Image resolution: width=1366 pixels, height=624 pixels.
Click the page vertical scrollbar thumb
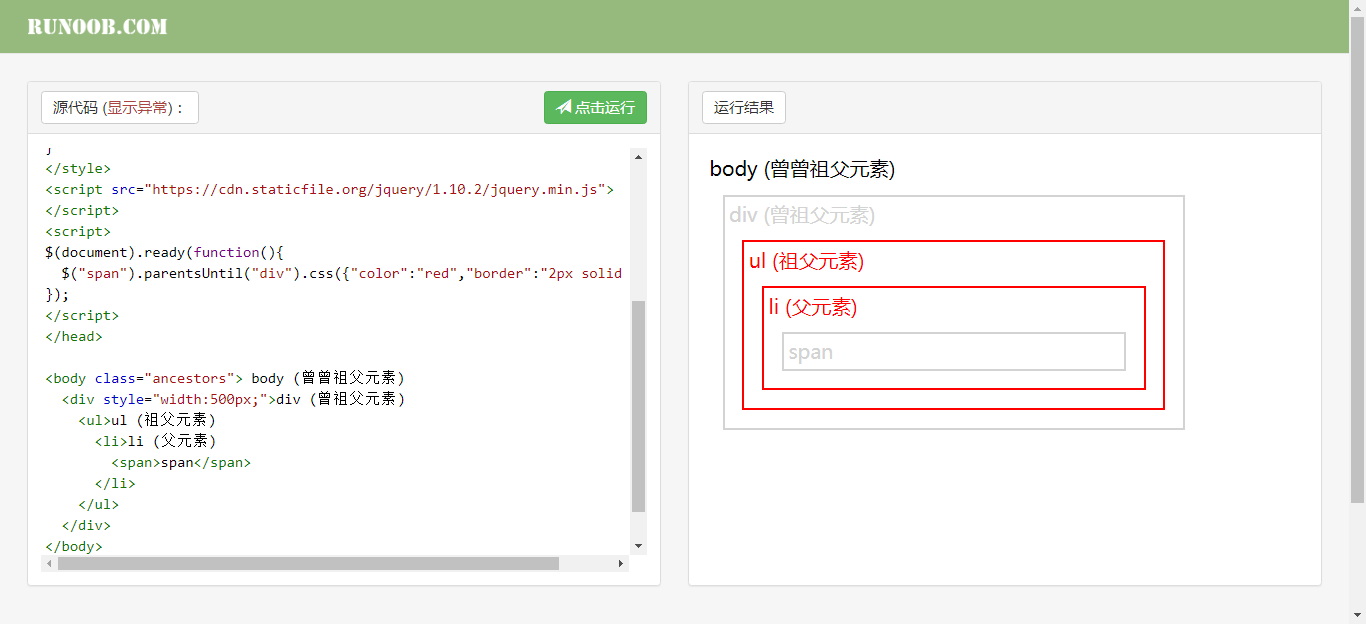[1358, 260]
